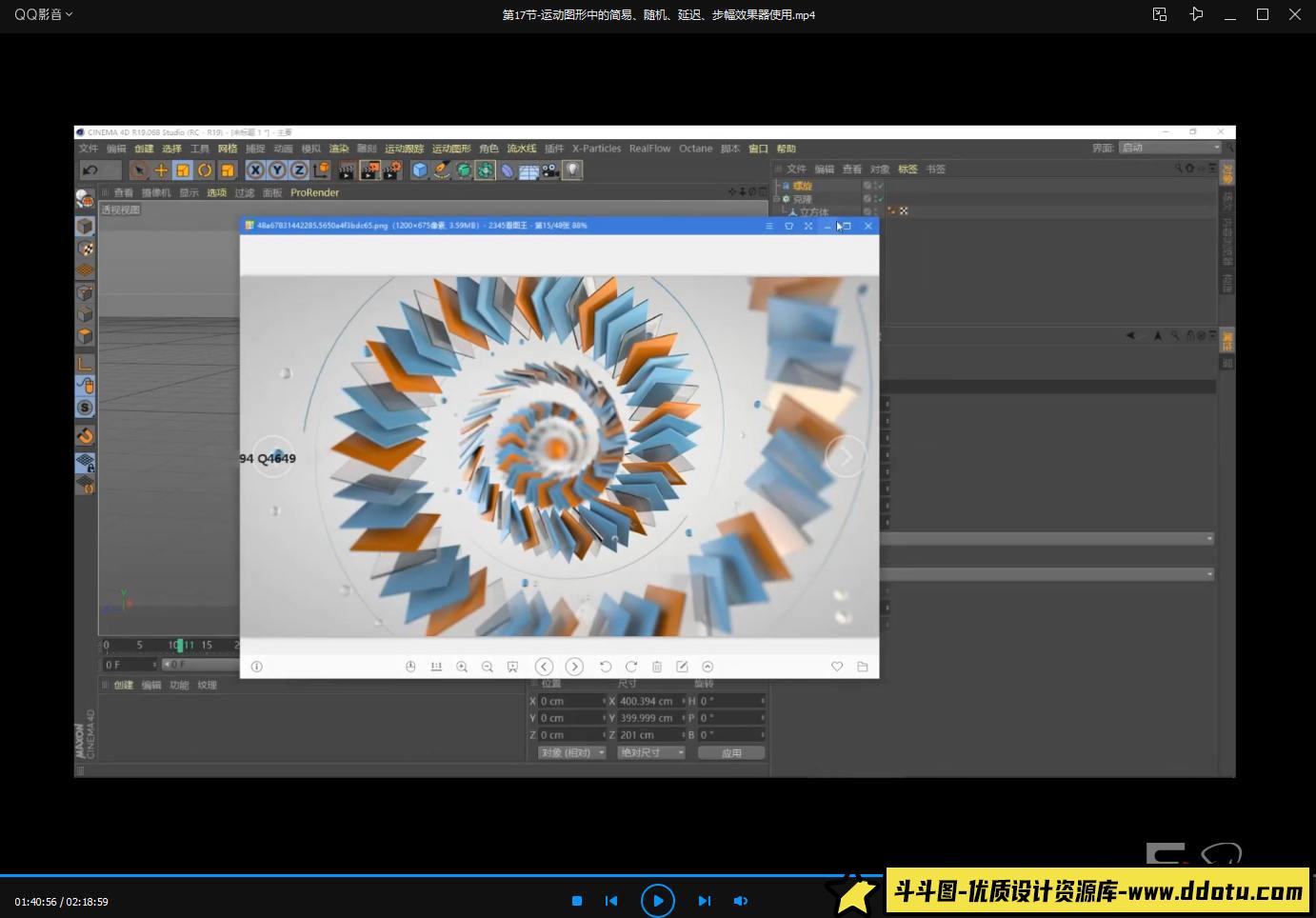Click render to picture viewer icon
Screen dimensions: 1316x918
[369, 170]
